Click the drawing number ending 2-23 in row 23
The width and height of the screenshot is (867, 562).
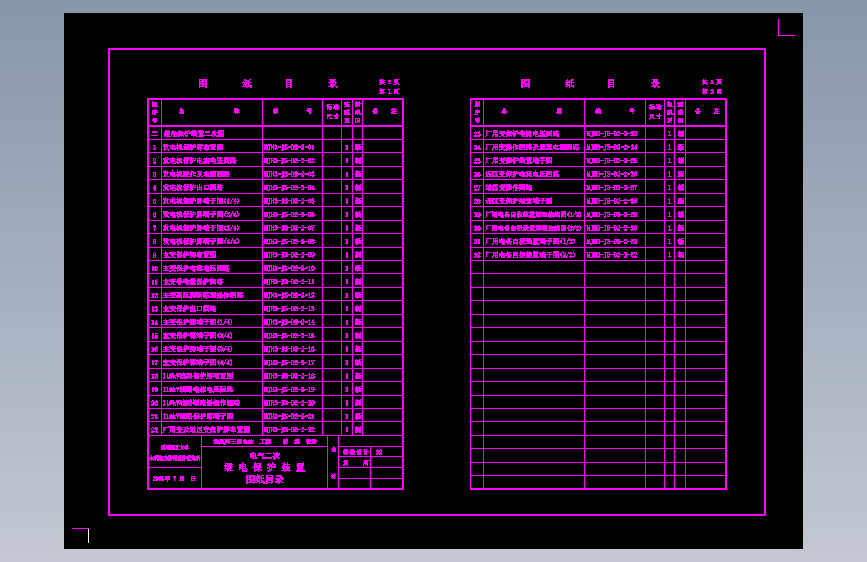click(612, 133)
